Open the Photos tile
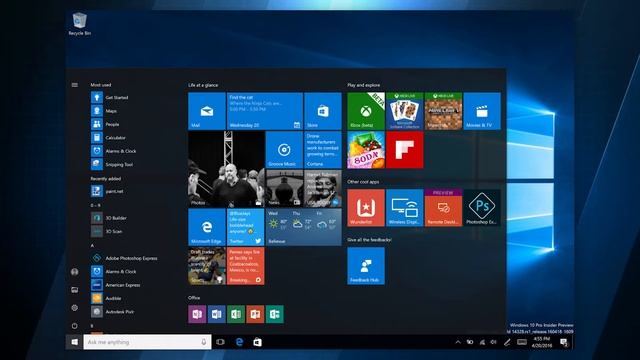The height and width of the screenshot is (360, 640). point(226,169)
